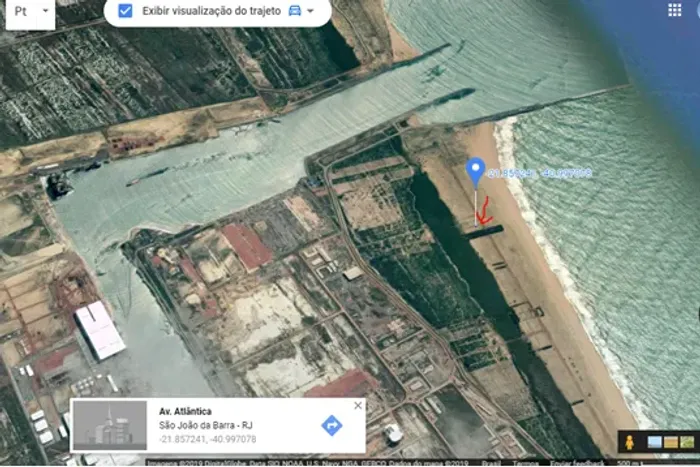This screenshot has width=700, height=467.
Task: Open the 'Termos' link in the footer
Action: tap(526, 463)
